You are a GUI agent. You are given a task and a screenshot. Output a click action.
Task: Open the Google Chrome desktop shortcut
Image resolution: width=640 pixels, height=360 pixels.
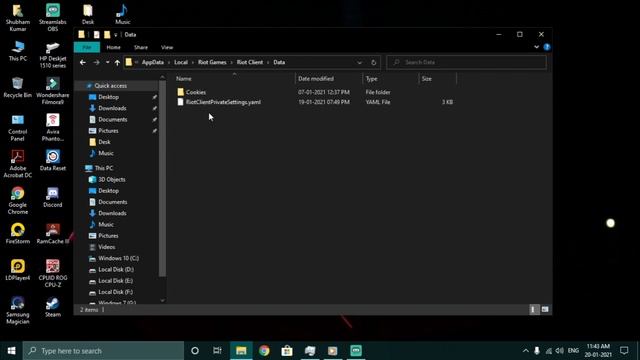(x=18, y=200)
